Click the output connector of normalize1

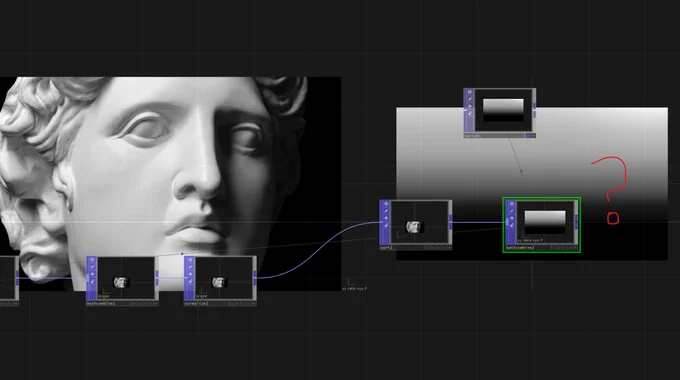(x=255, y=278)
